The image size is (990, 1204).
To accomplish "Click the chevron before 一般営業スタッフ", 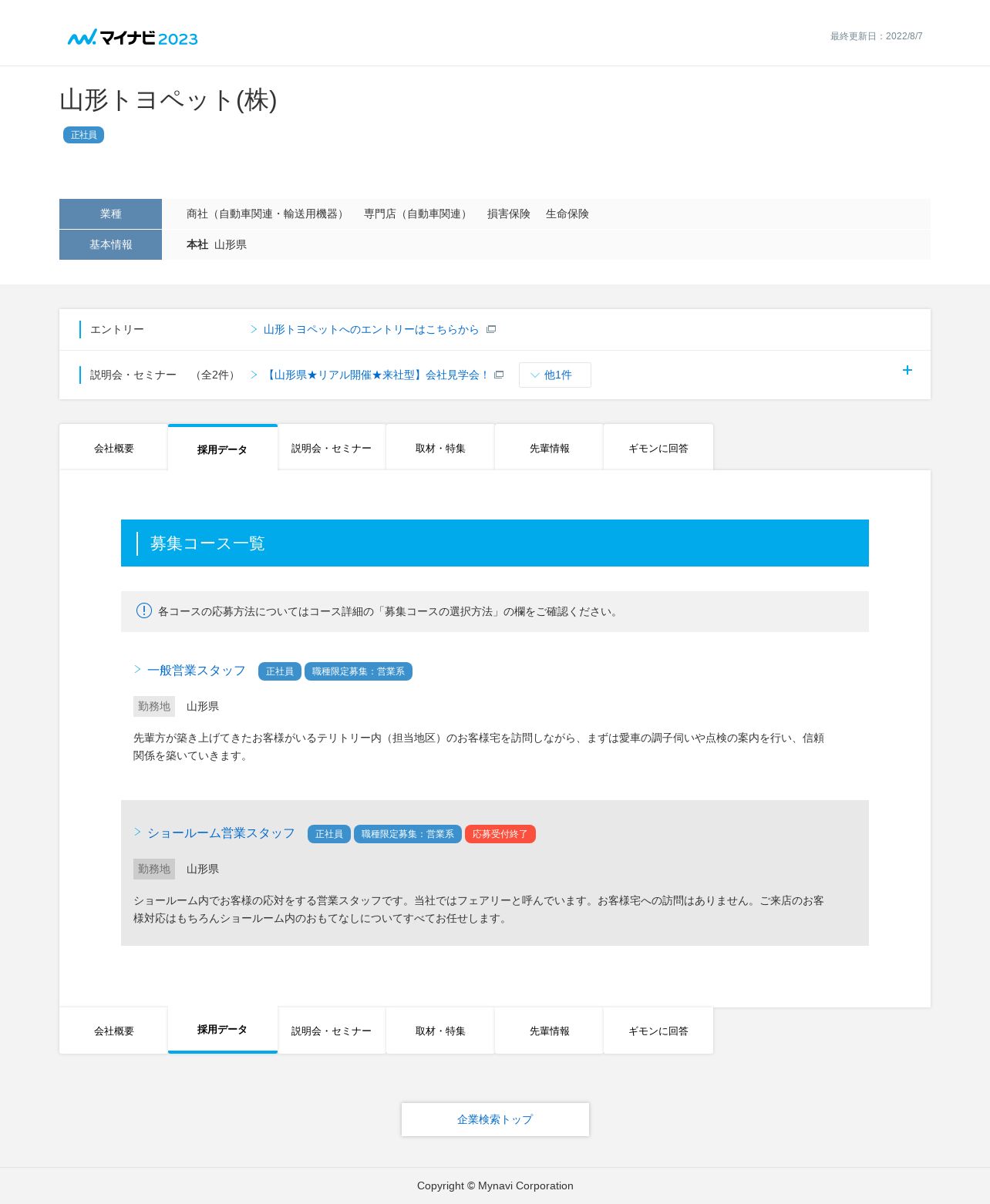I will coord(137,669).
